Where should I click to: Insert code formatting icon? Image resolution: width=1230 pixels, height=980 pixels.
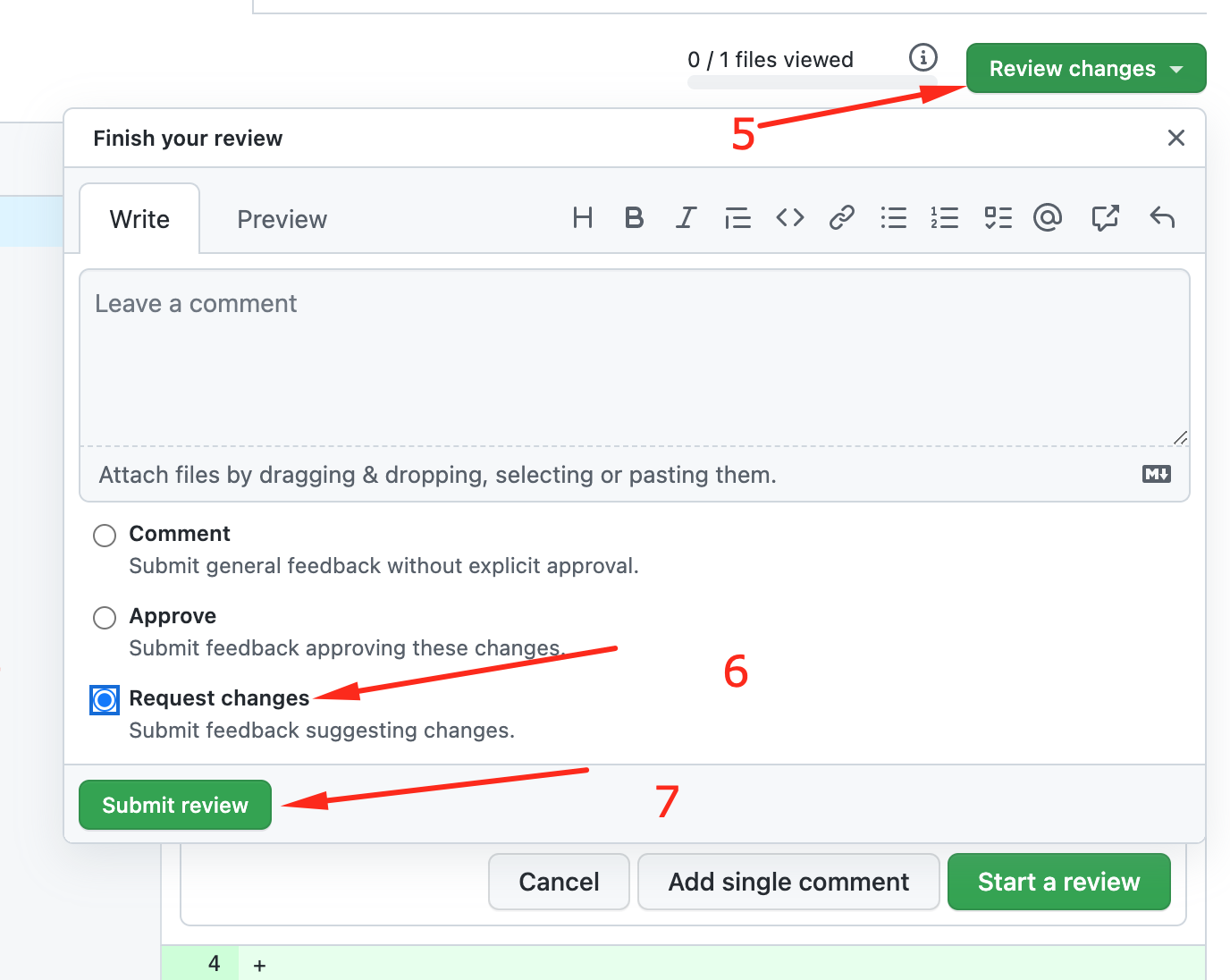pyautogui.click(x=790, y=217)
